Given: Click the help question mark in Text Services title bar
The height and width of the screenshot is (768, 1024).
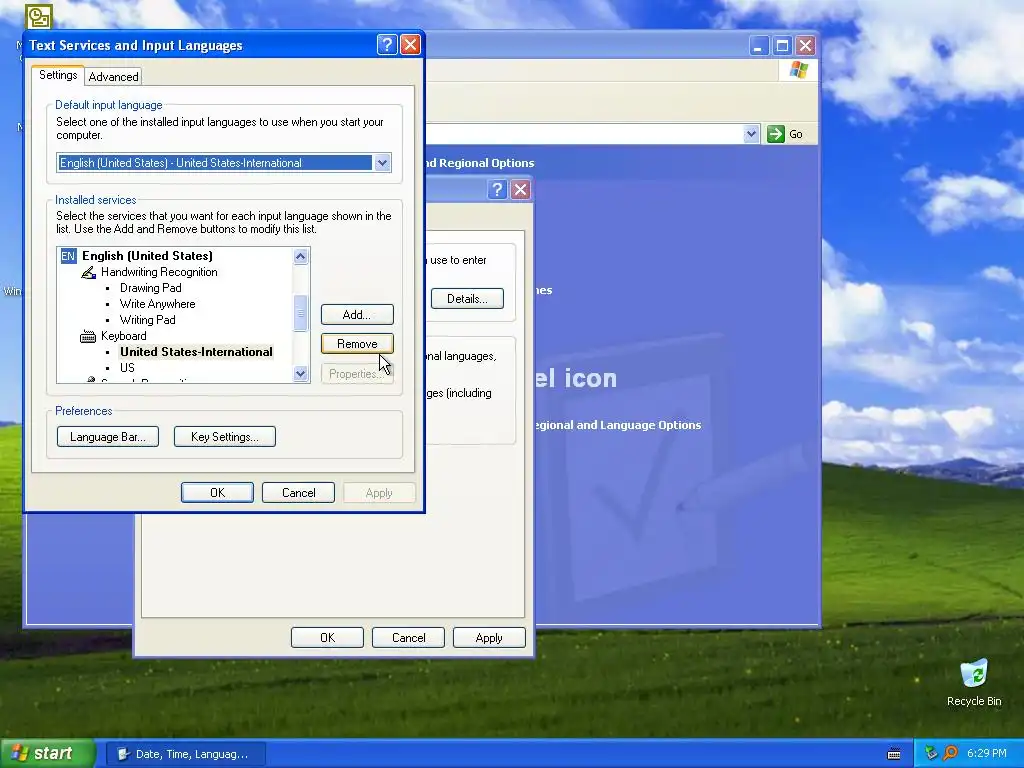Looking at the screenshot, I should coord(387,44).
